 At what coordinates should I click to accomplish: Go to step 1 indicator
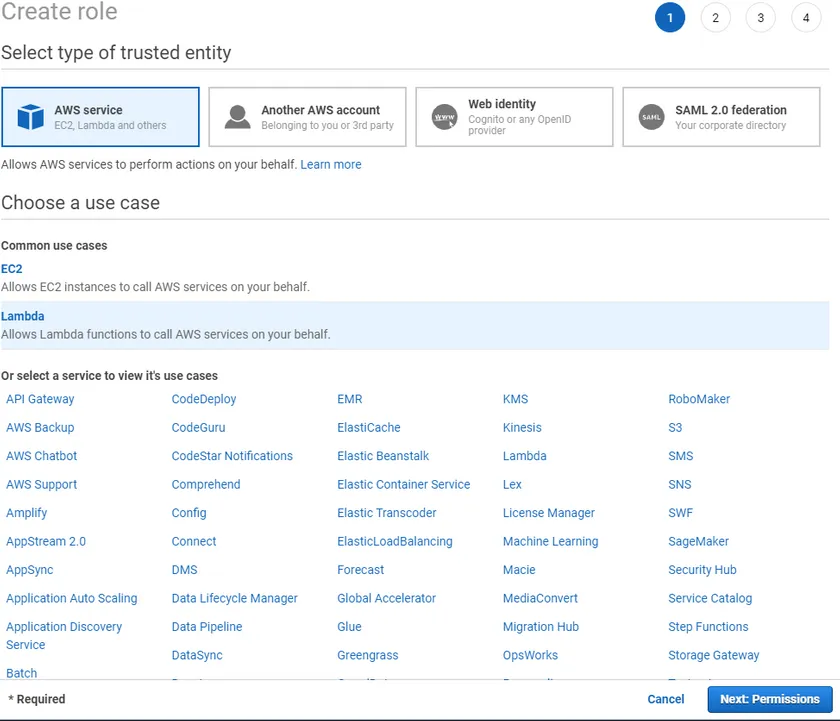coord(670,18)
